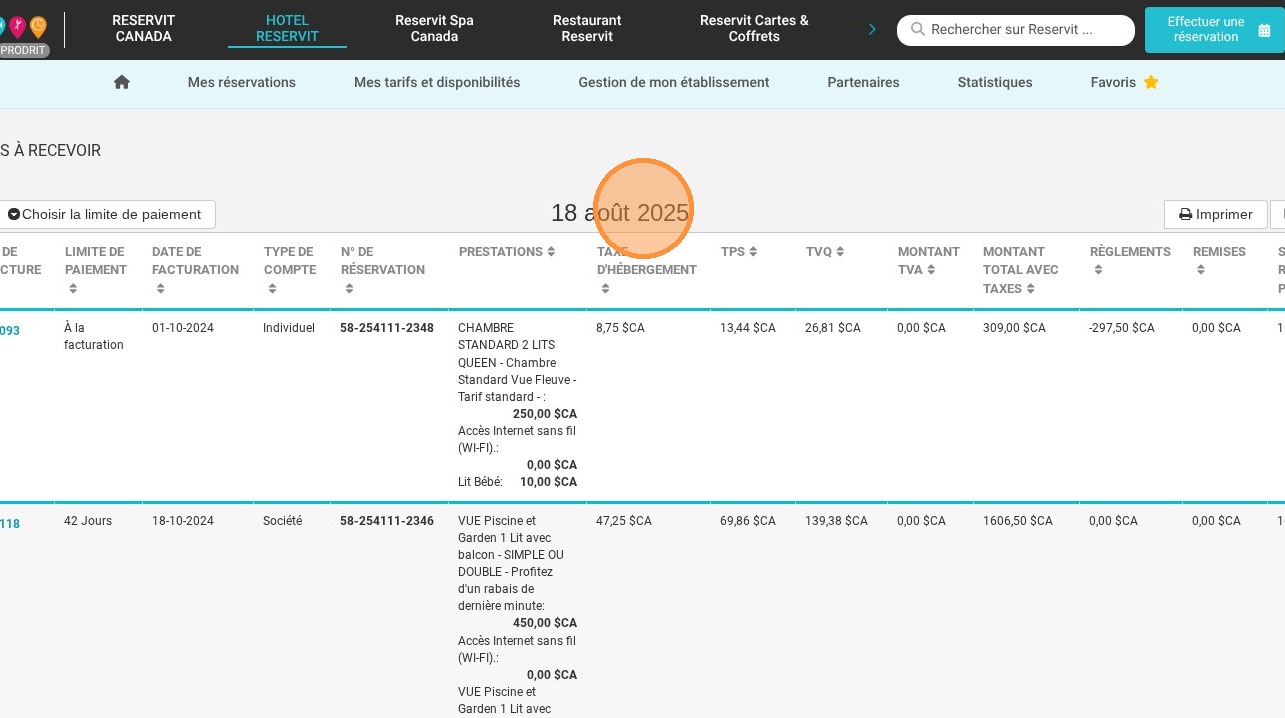Screen dimensions: 1285x718
Task: Click the 250,00 $CA room price
Action: pyautogui.click(x=545, y=414)
